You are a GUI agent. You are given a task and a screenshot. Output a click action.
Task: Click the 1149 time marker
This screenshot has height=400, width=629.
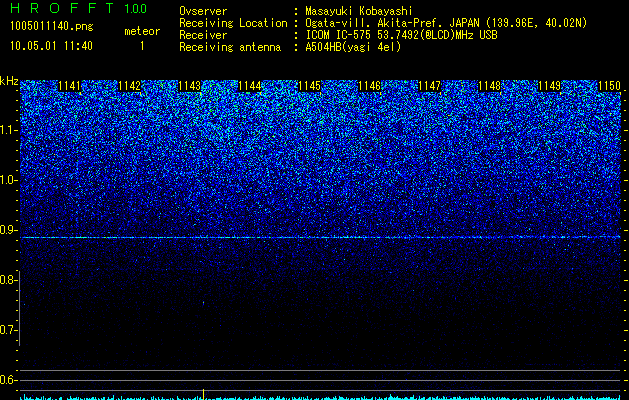[x=550, y=86]
